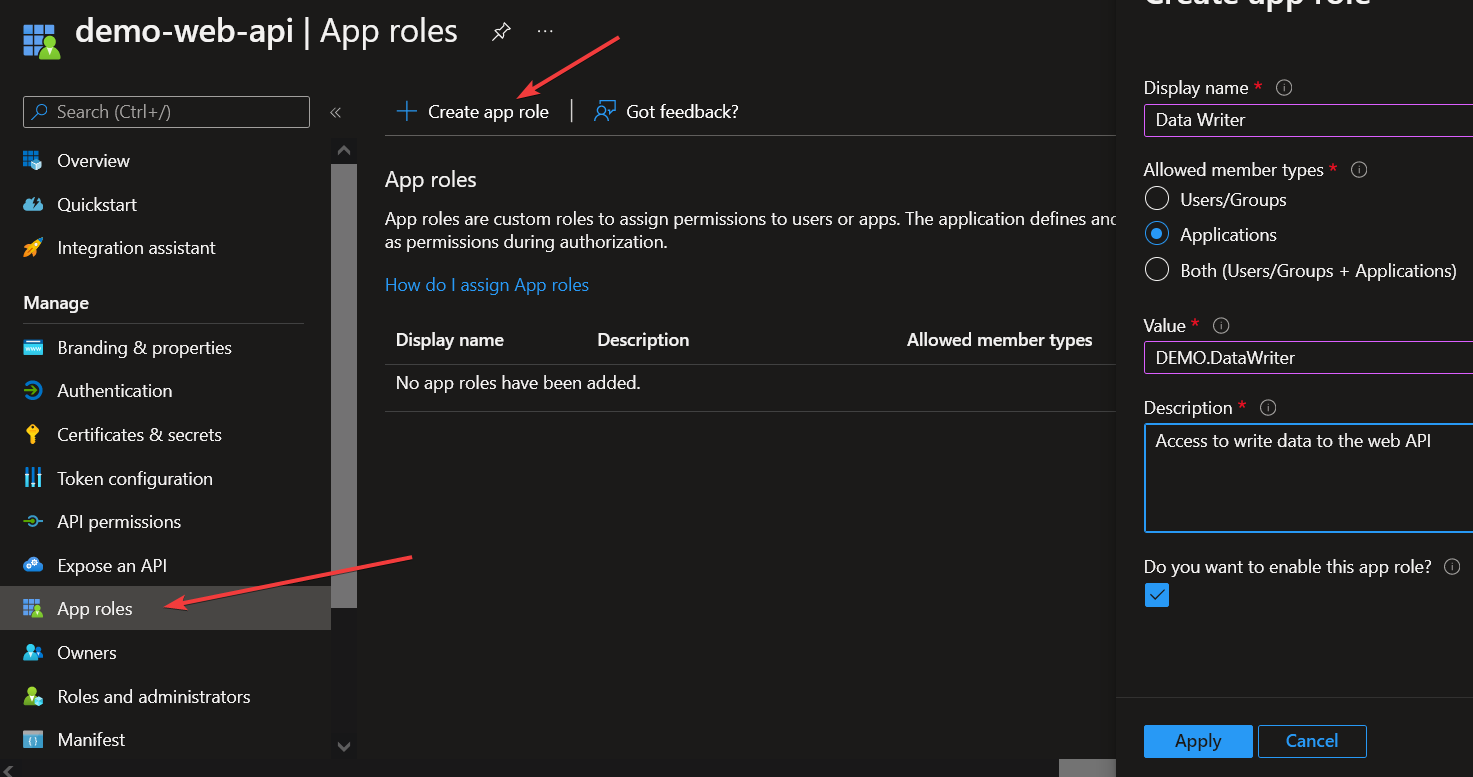The width and height of the screenshot is (1473, 777).
Task: Click the API permissions icon
Action: coord(33,522)
